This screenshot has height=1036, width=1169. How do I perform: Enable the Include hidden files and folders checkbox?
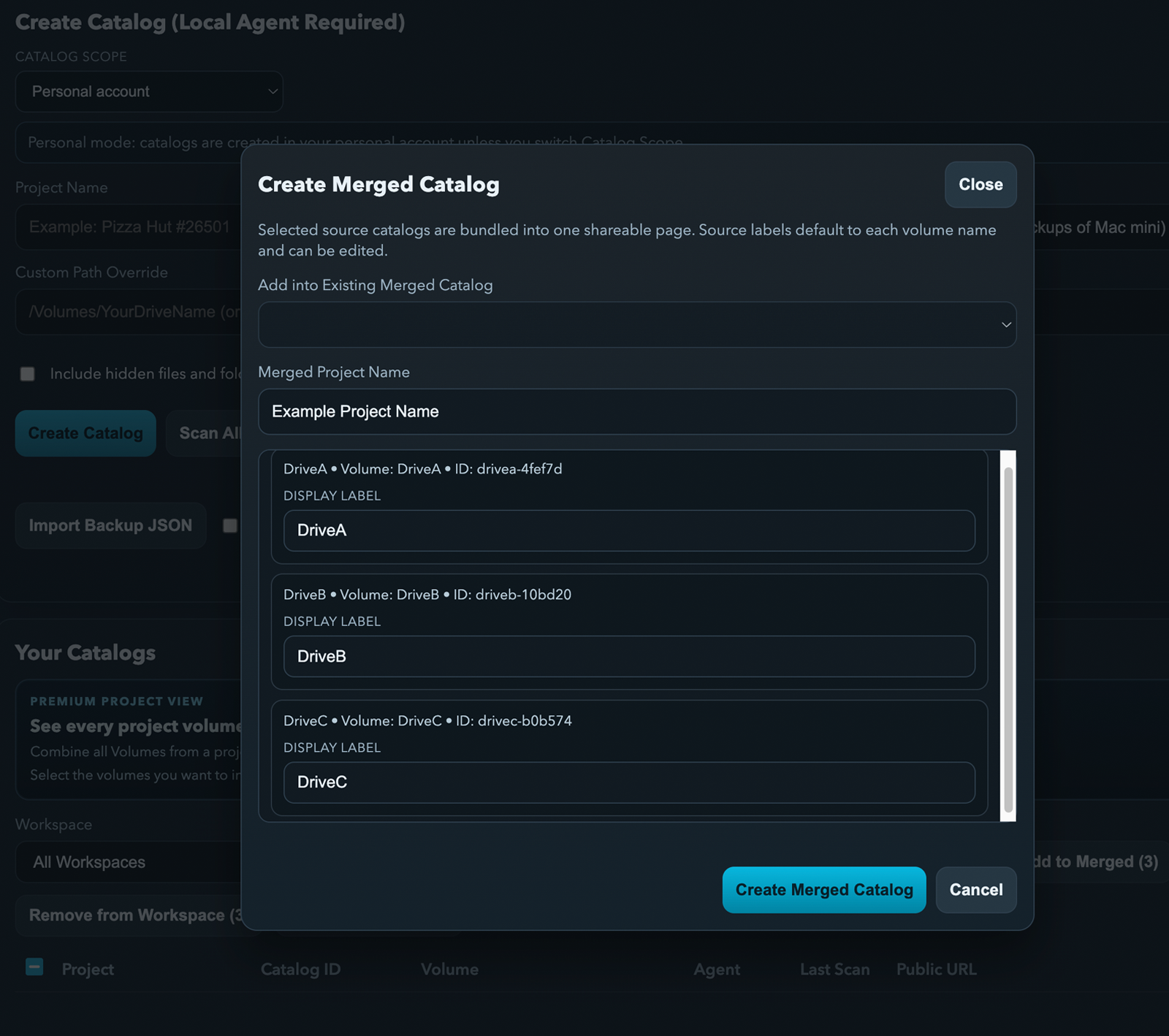27,373
